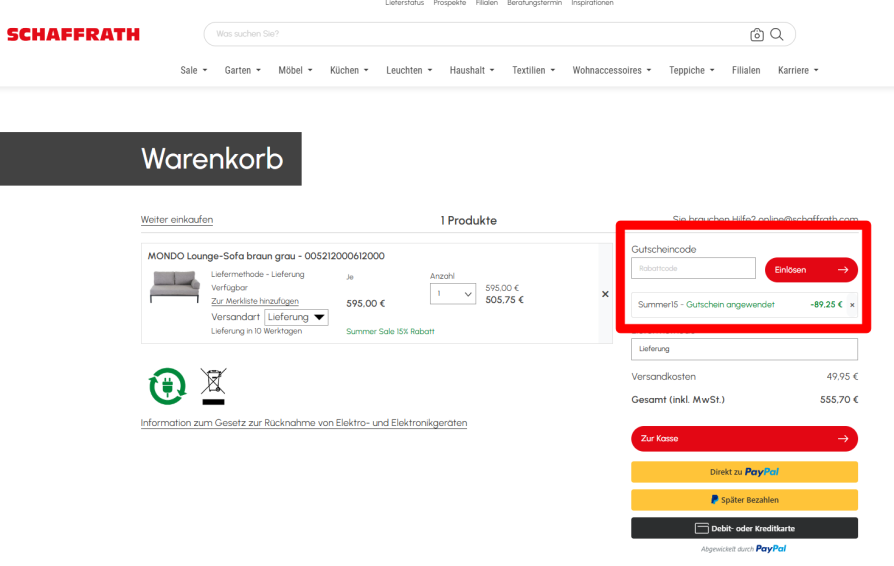Open the MONDO sofa product thumbnail
Image resolution: width=894 pixels, height=566 pixels.
(x=175, y=287)
